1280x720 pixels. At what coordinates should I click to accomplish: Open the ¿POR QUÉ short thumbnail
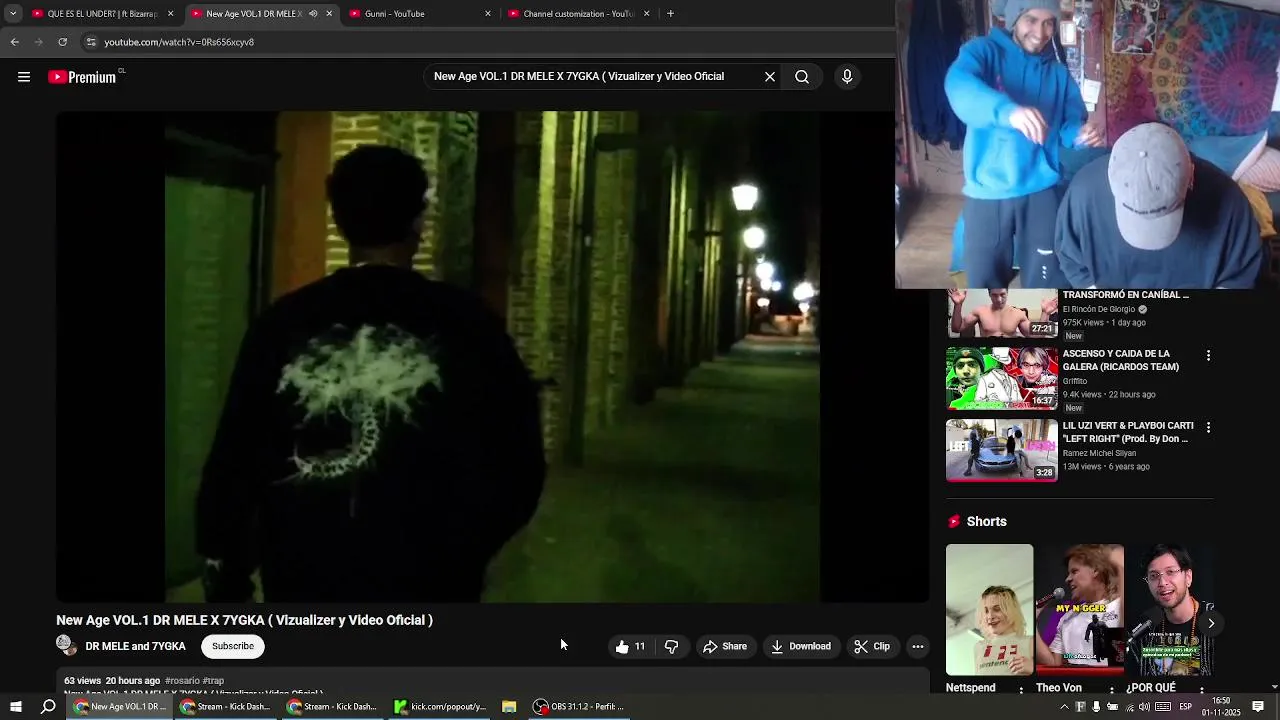click(1170, 610)
